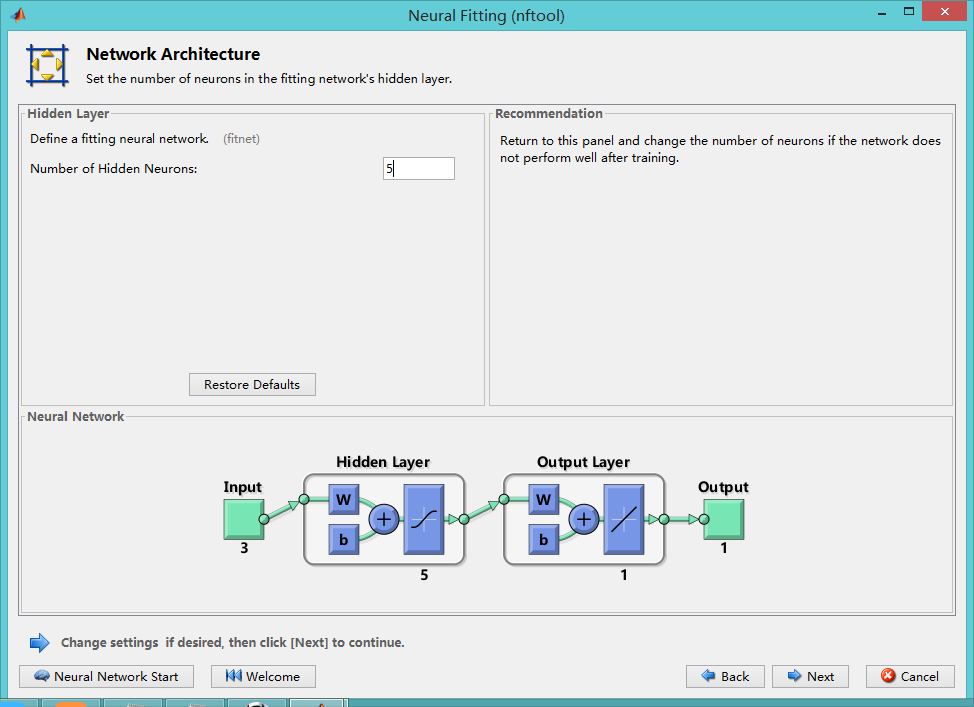
Task: Click 'Define a fitting neural network.' text
Action: [x=119, y=139]
